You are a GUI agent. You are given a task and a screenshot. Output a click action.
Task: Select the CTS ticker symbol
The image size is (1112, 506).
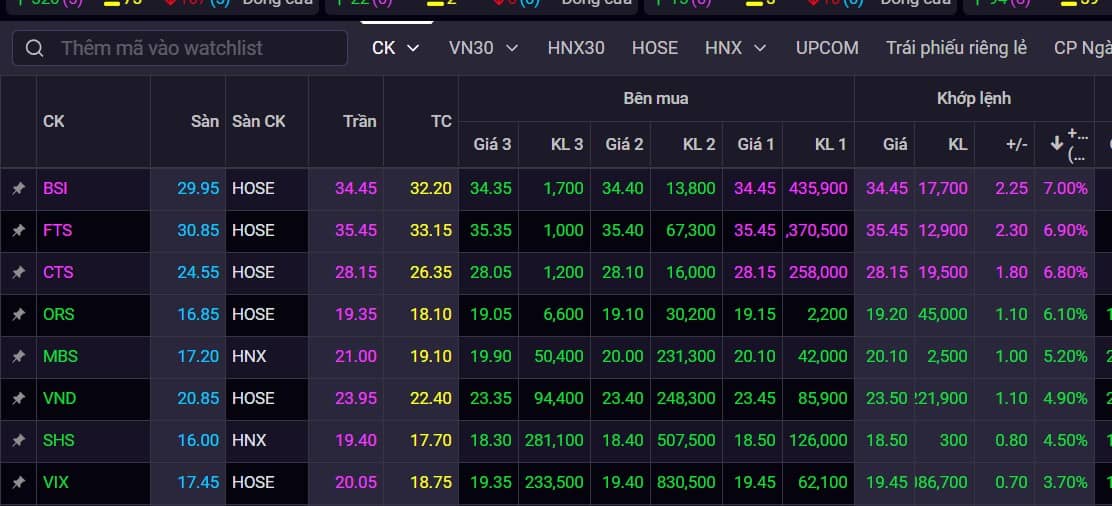click(x=58, y=273)
